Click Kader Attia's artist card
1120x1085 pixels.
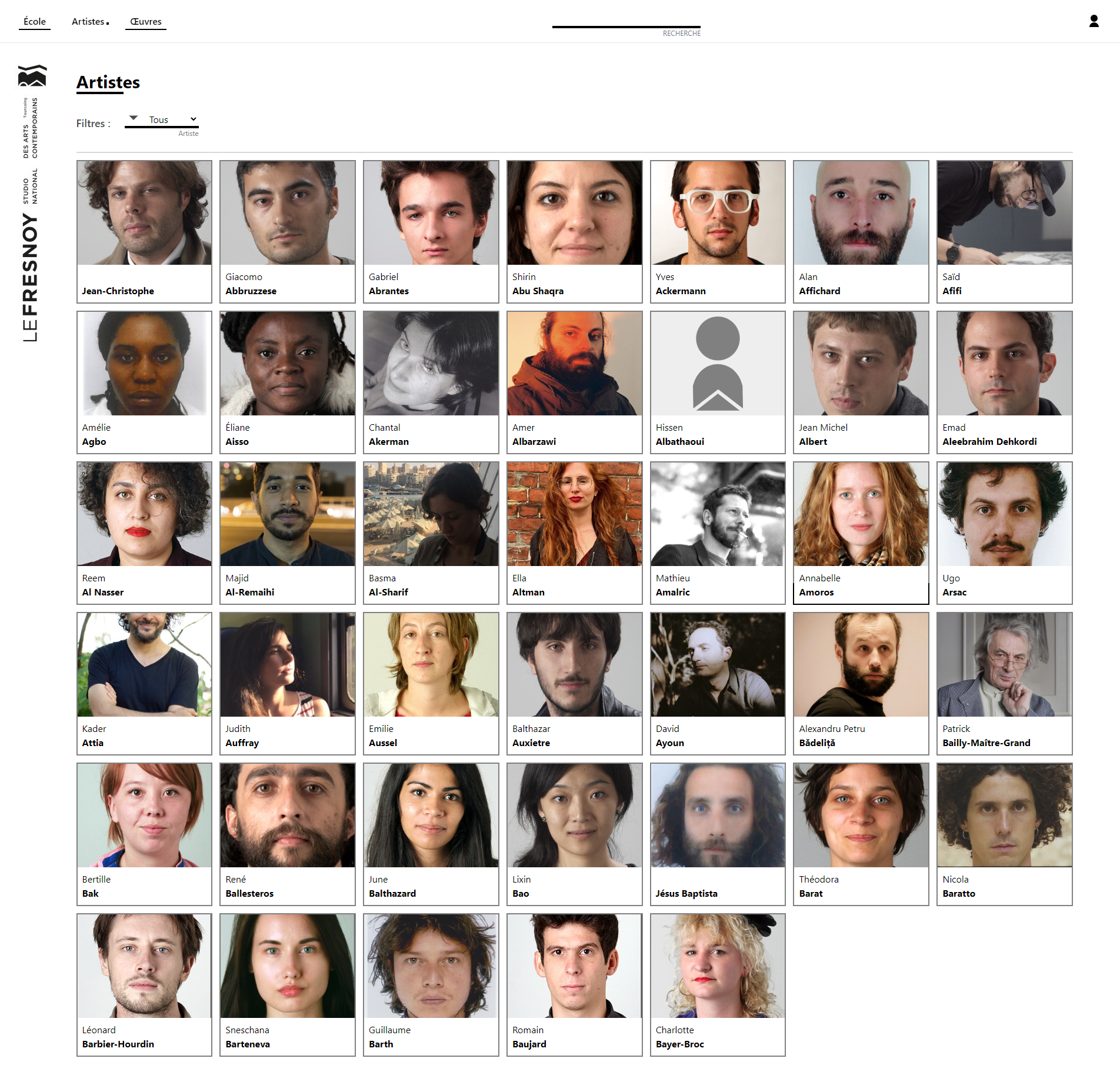144,683
